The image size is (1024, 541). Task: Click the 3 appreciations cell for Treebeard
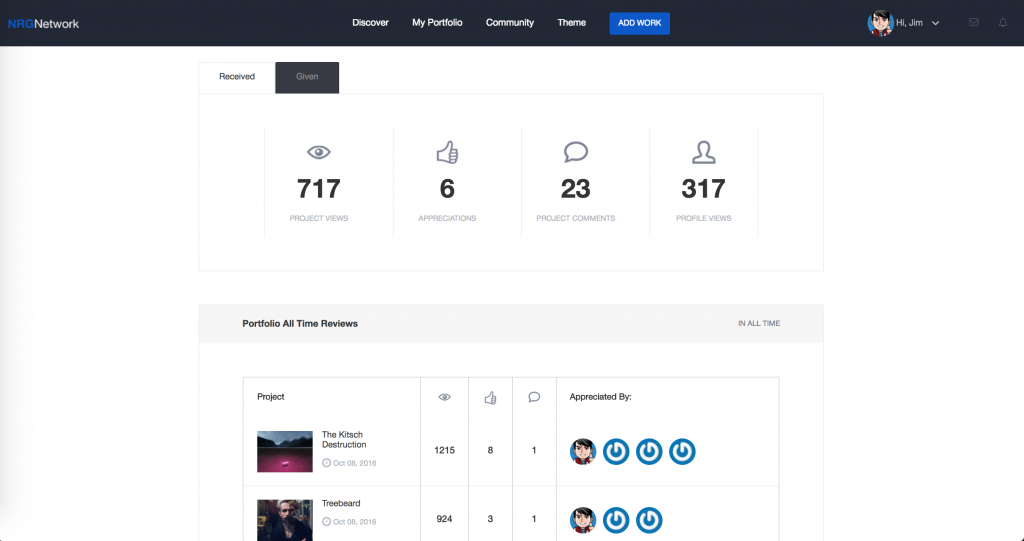click(x=490, y=519)
